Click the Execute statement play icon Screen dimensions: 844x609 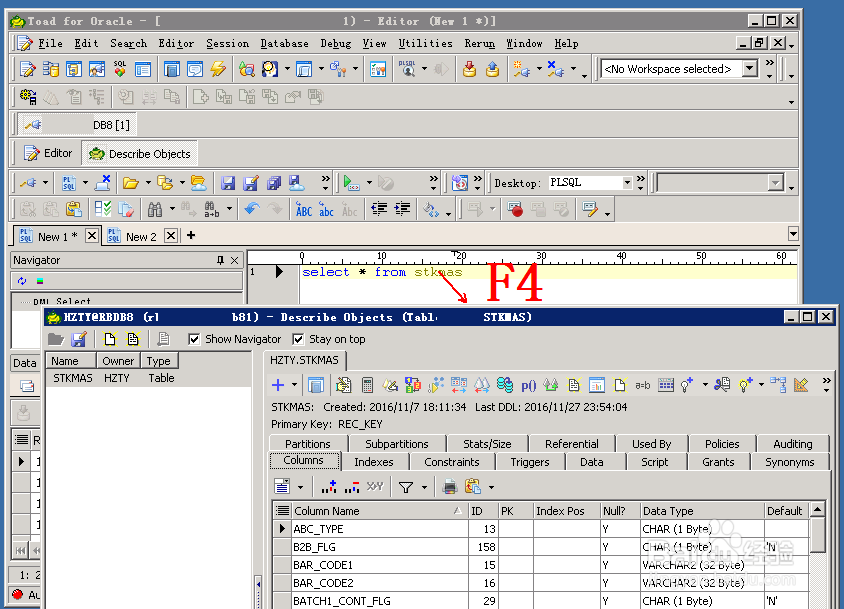351,183
